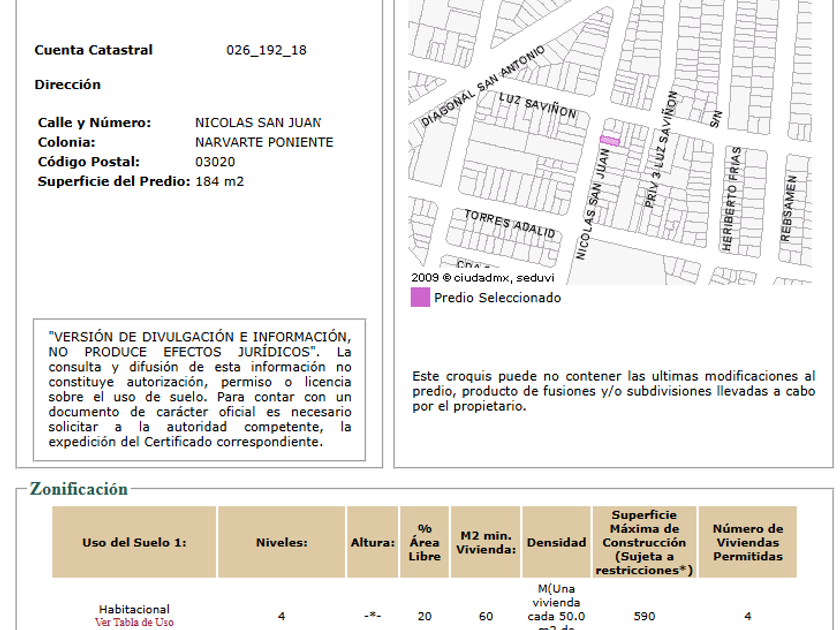Click the NICOLAS SAN JUAN label on map
840x630 pixels.
click(593, 205)
